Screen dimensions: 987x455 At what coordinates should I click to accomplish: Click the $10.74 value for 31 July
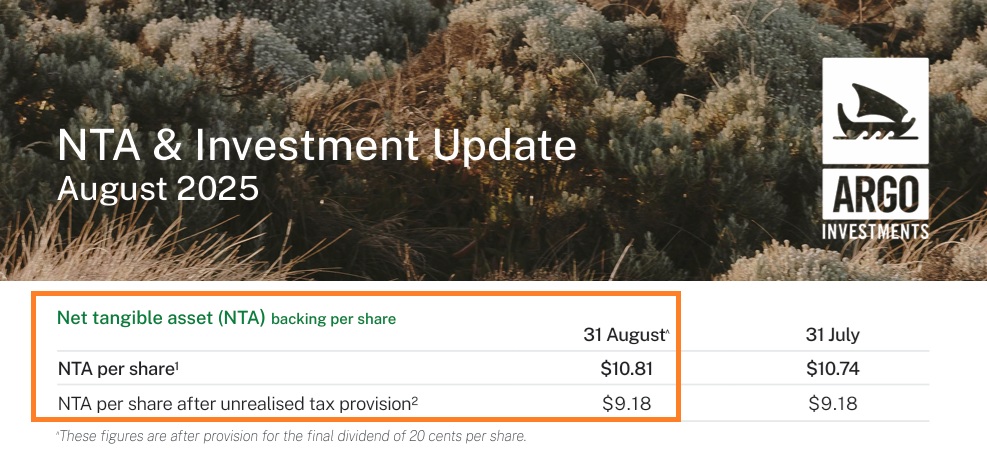coord(832,369)
